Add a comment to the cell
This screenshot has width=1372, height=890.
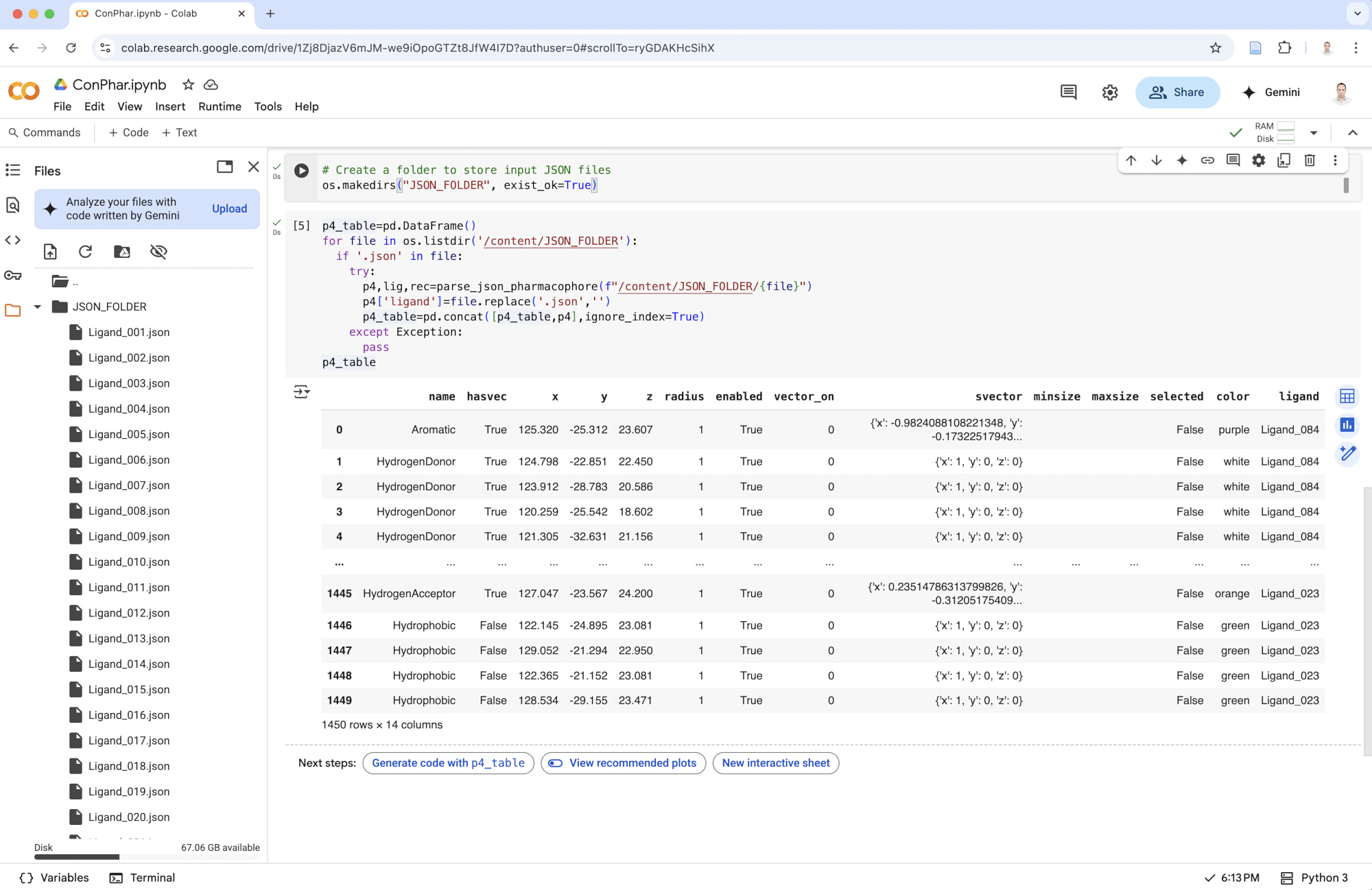tap(1233, 160)
